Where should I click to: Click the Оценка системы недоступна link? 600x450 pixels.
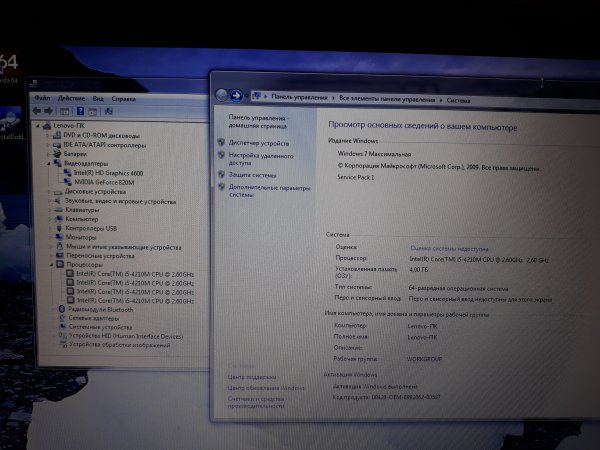click(448, 246)
